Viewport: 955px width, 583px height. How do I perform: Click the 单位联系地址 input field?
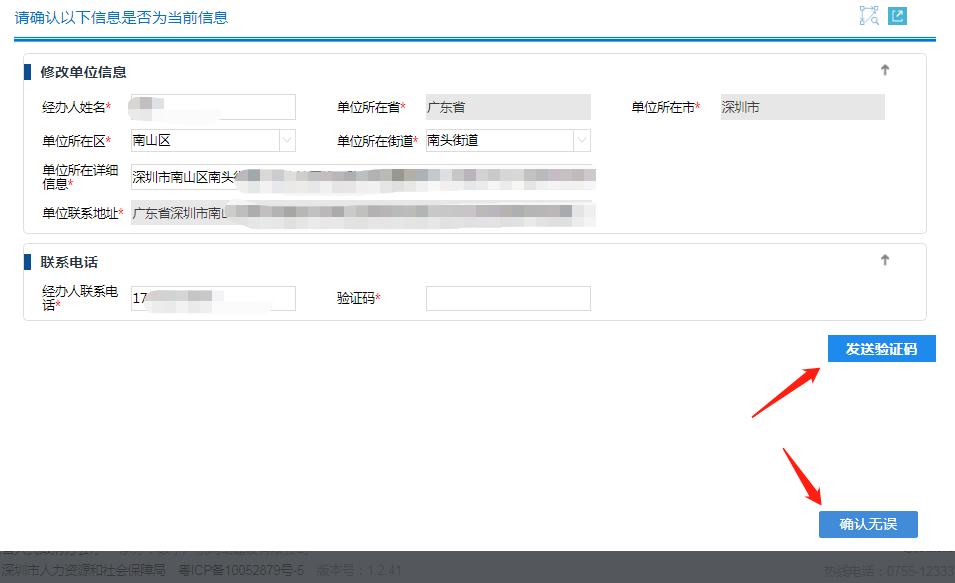tap(360, 211)
